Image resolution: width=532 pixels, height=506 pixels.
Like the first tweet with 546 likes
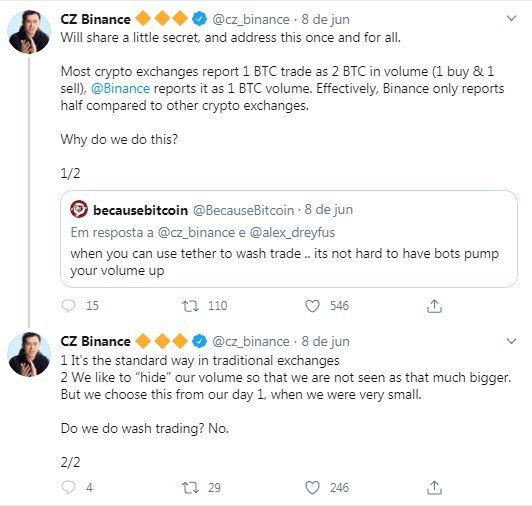pyautogui.click(x=312, y=306)
